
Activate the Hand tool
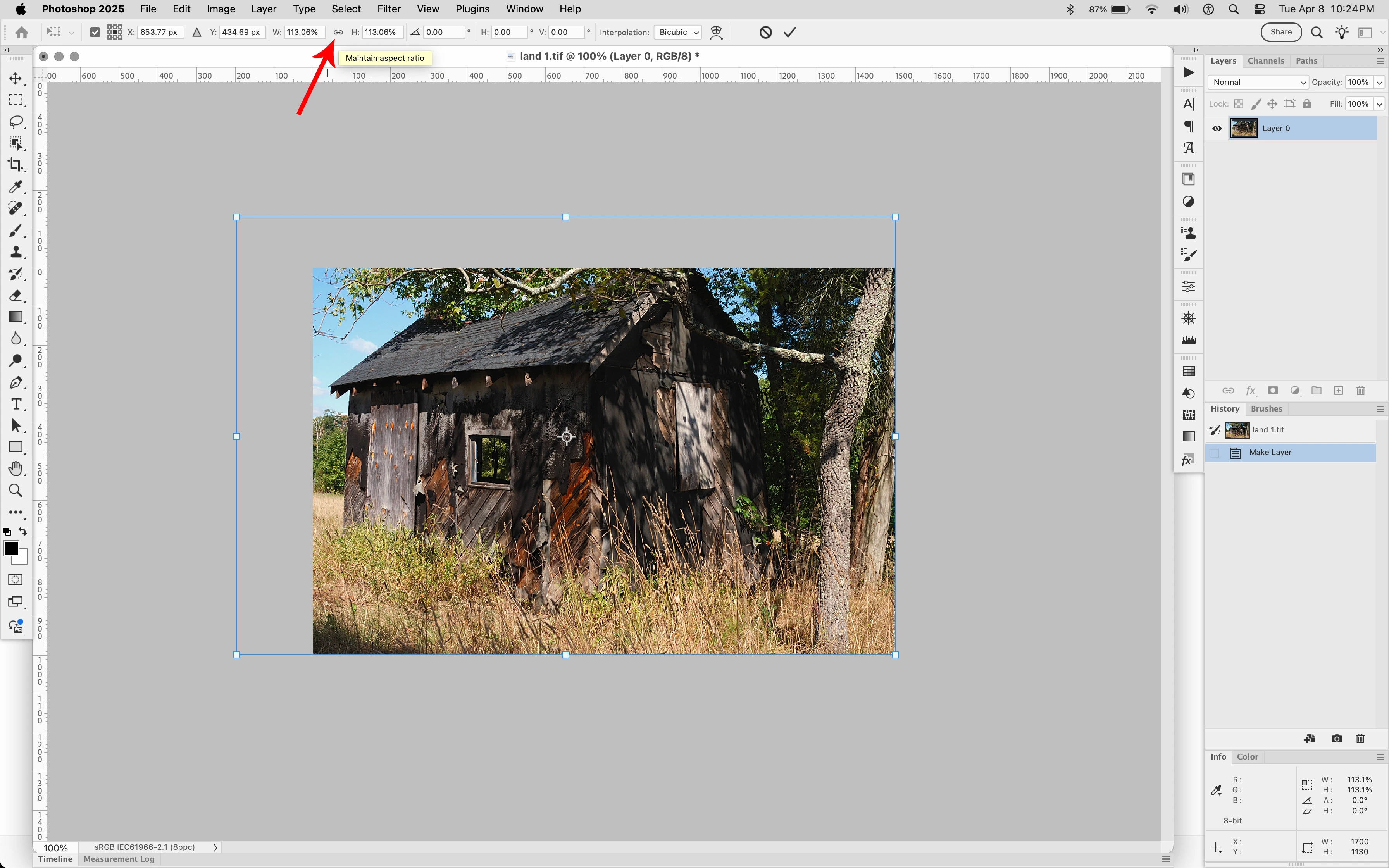coord(16,469)
